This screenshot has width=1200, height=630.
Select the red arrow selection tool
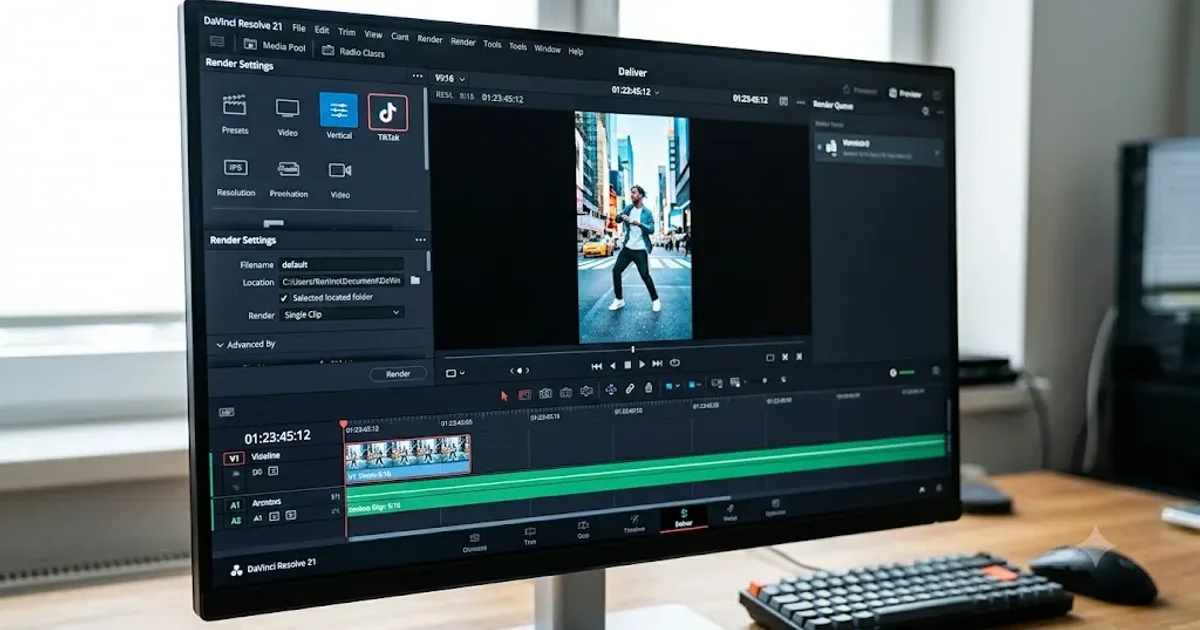pyautogui.click(x=504, y=394)
